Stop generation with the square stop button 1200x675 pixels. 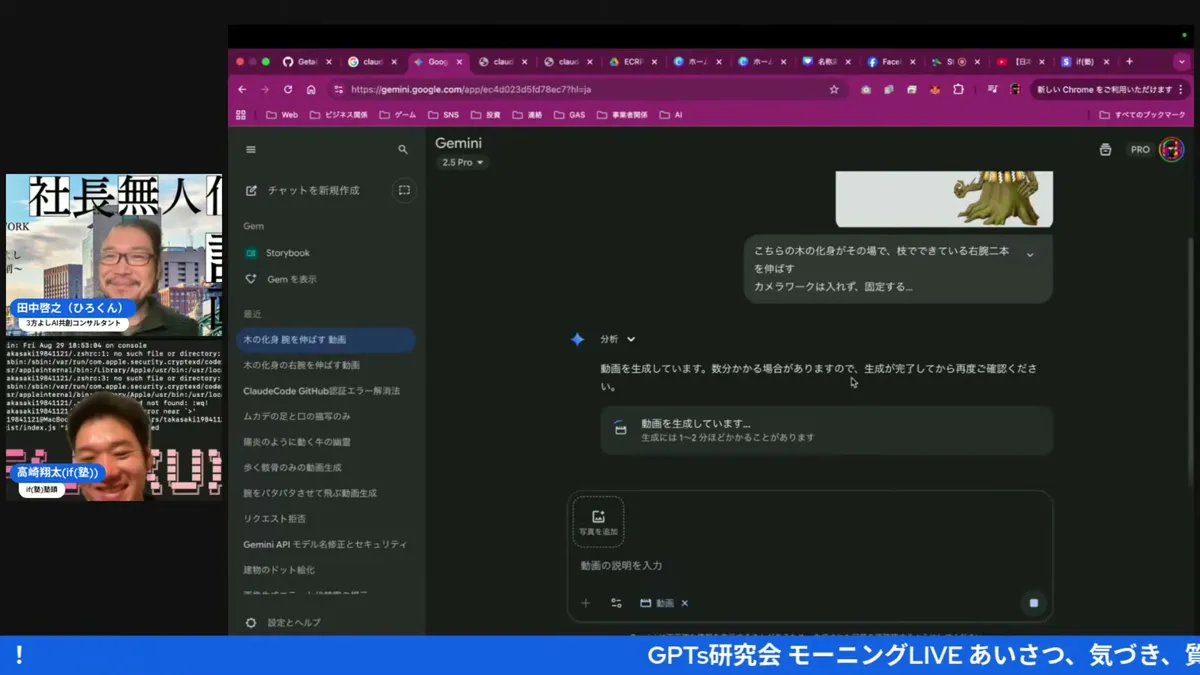[x=1034, y=603]
